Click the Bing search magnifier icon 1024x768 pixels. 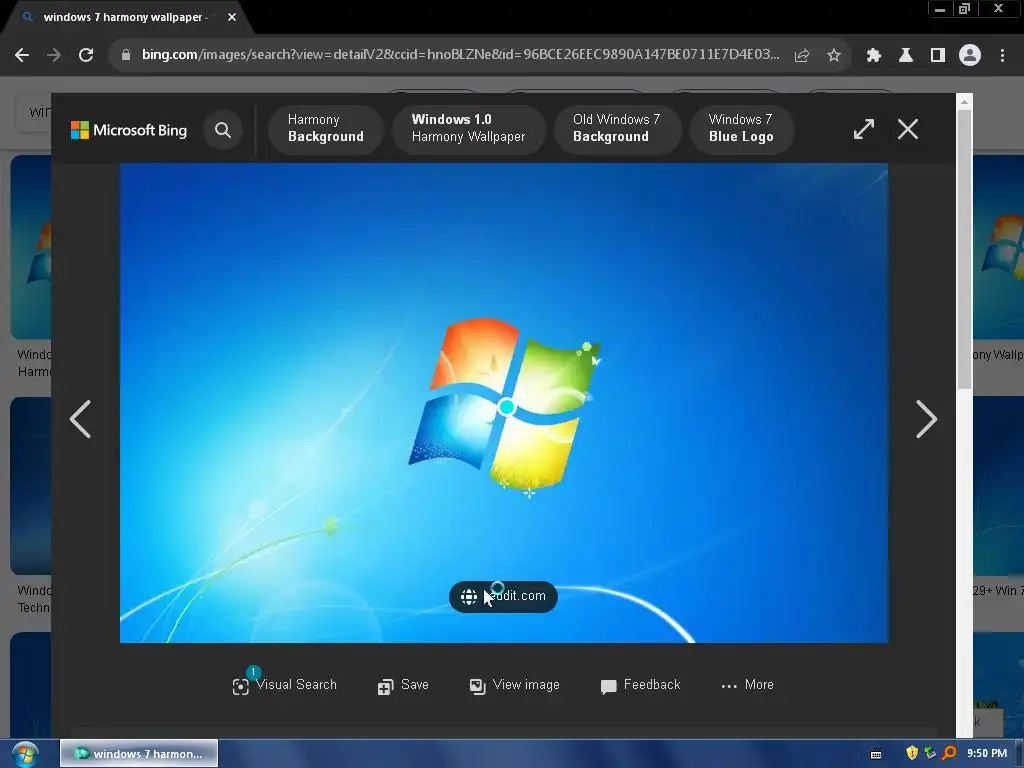(223, 130)
